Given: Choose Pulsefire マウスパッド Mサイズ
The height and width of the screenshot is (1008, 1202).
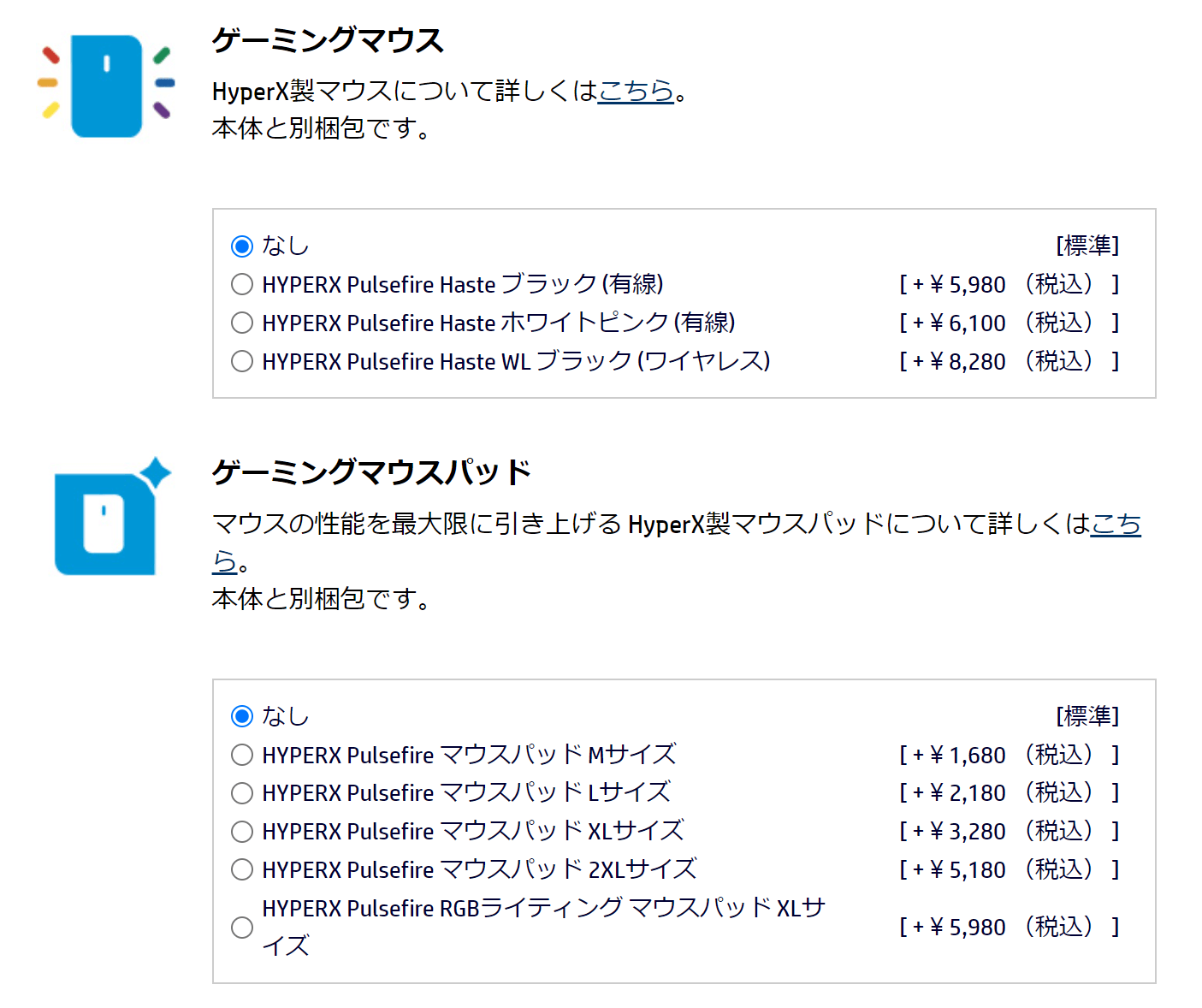Looking at the screenshot, I should point(242,755).
